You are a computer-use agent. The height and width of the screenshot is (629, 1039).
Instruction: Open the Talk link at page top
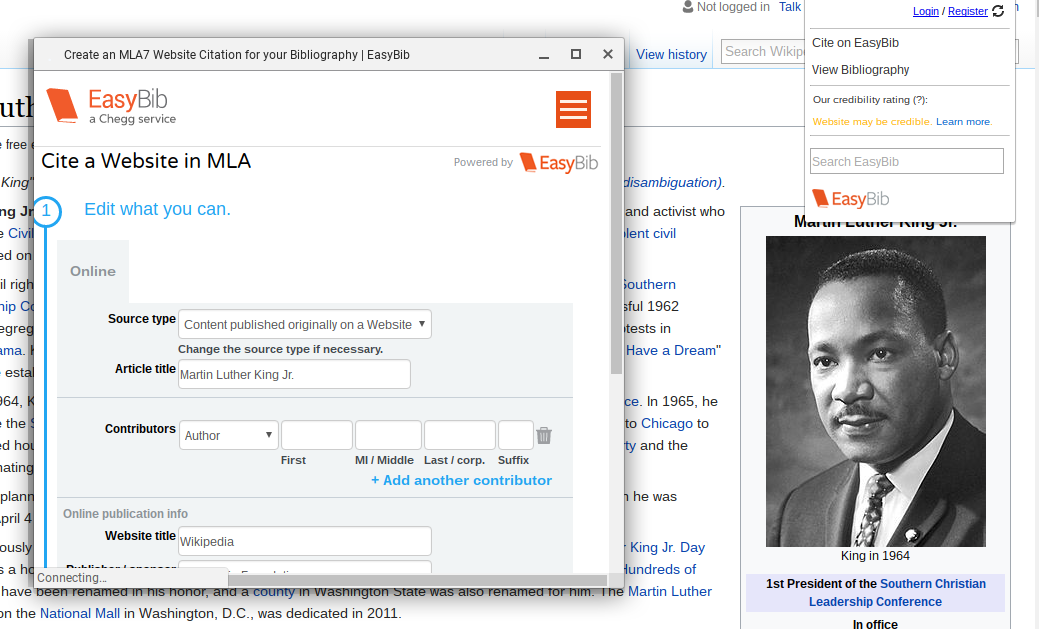[790, 7]
